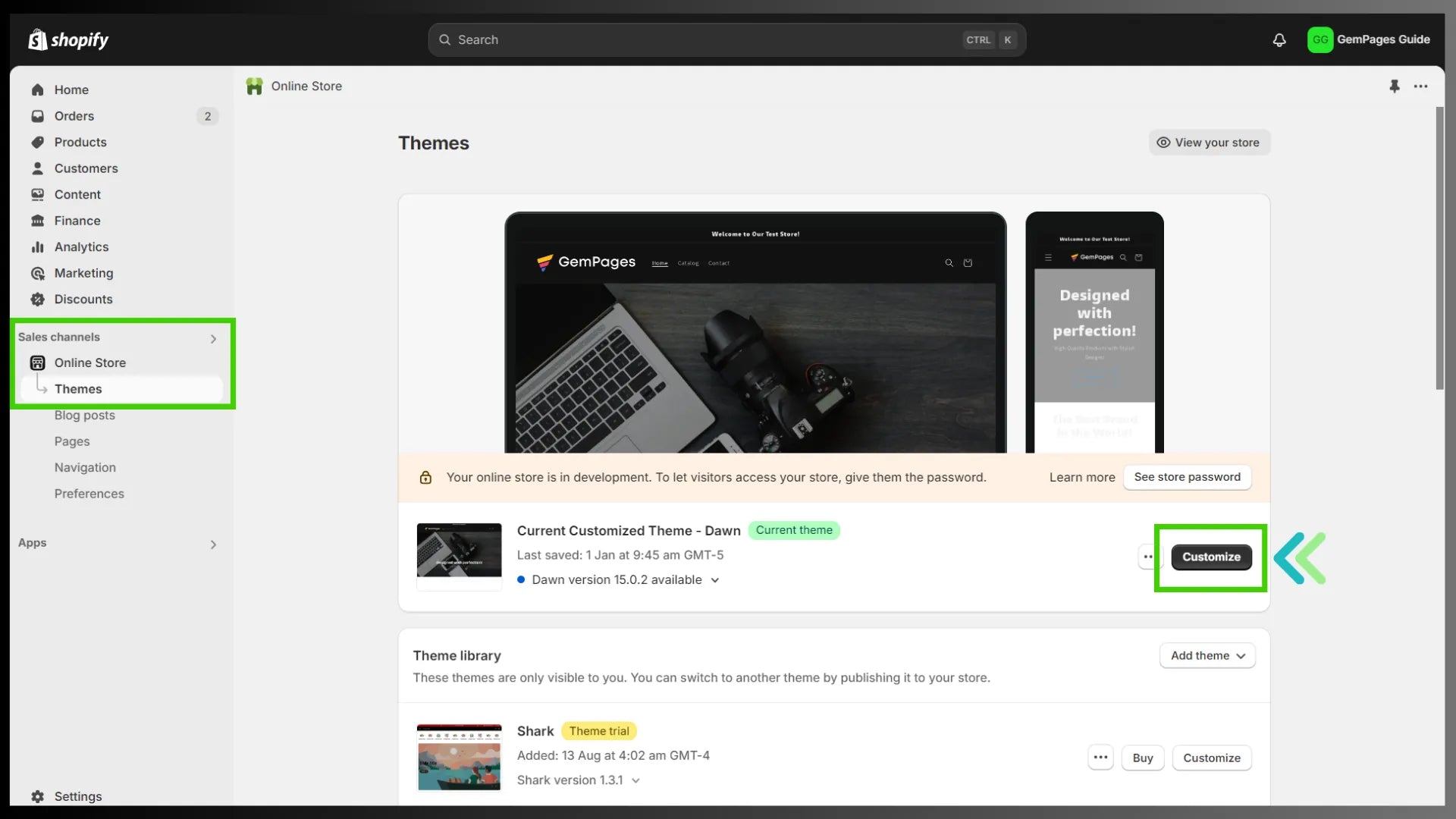Click the Online Store breadcrumb title
Viewport: 1456px width, 819px height.
point(306,86)
